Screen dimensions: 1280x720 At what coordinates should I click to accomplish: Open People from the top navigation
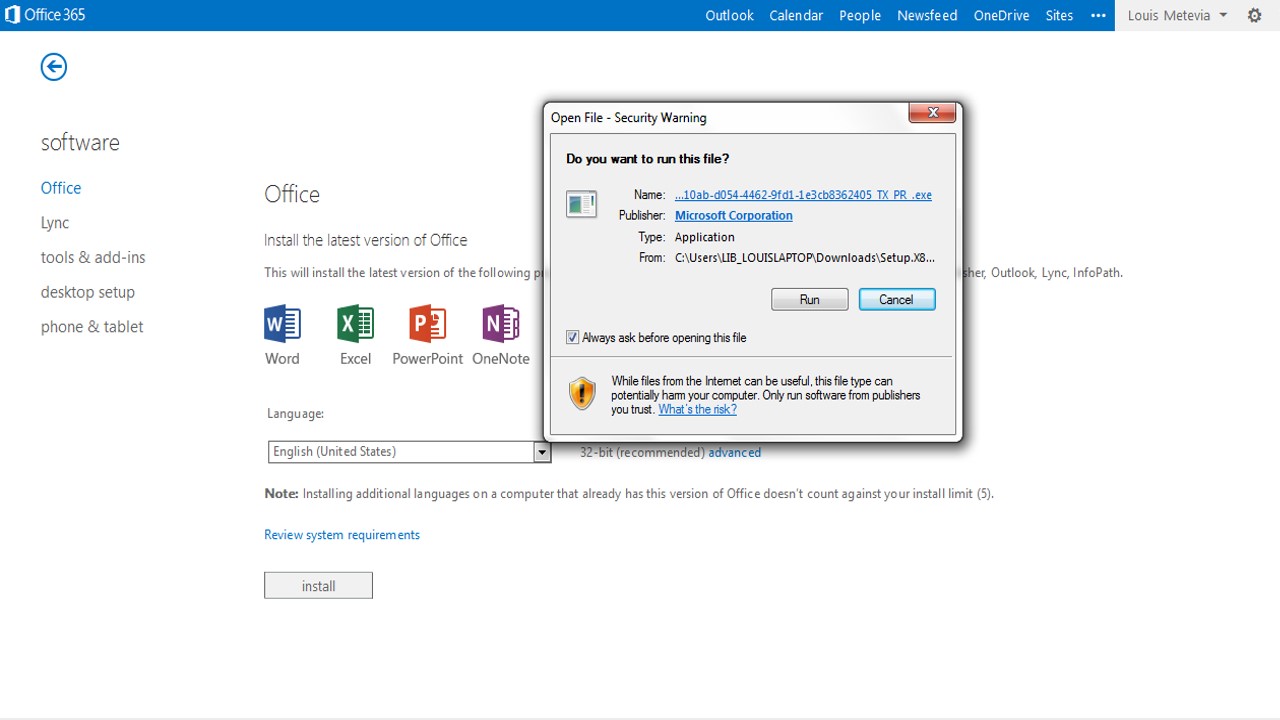pos(860,15)
